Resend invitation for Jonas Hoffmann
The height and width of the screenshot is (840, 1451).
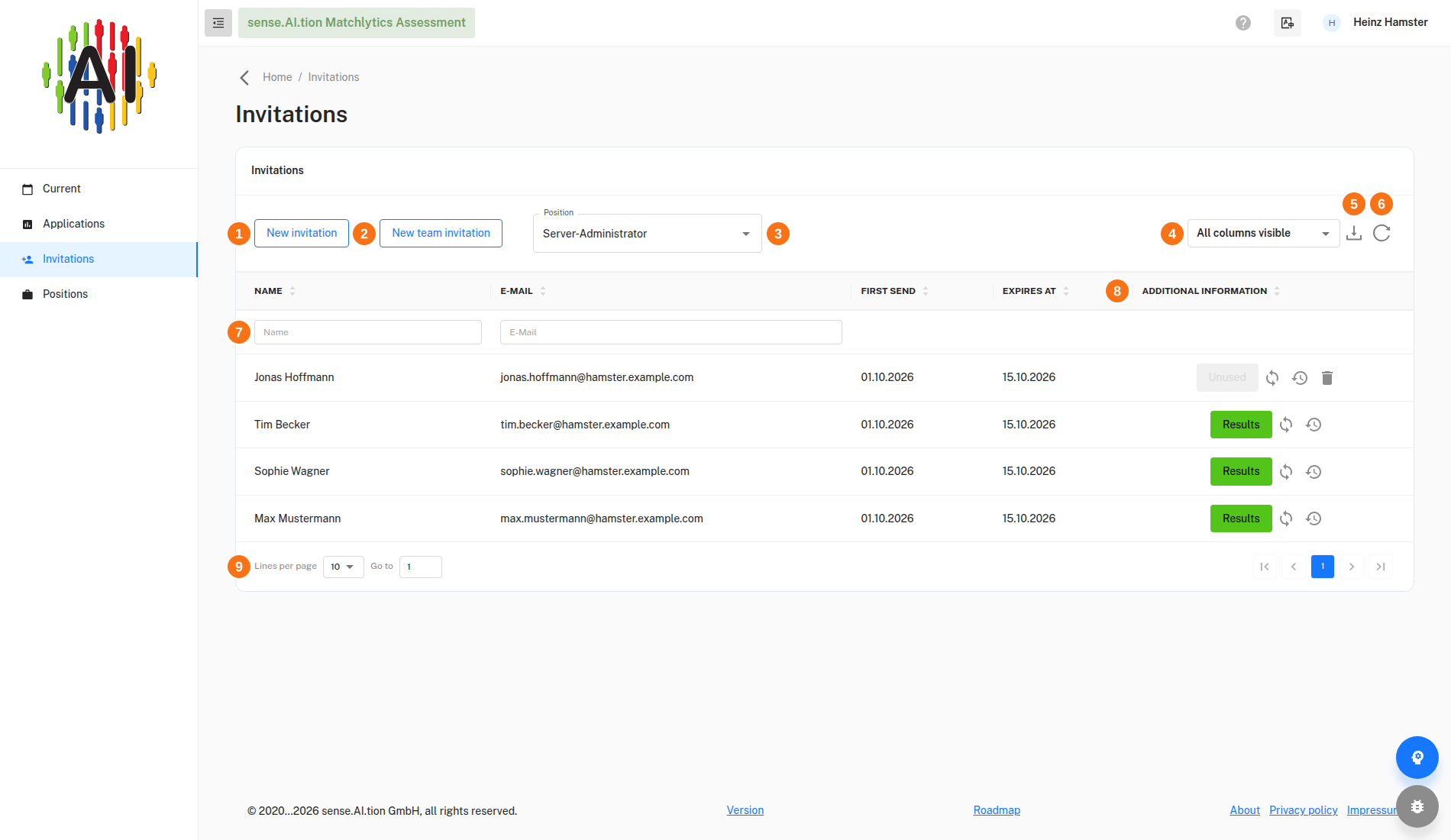coord(1272,378)
